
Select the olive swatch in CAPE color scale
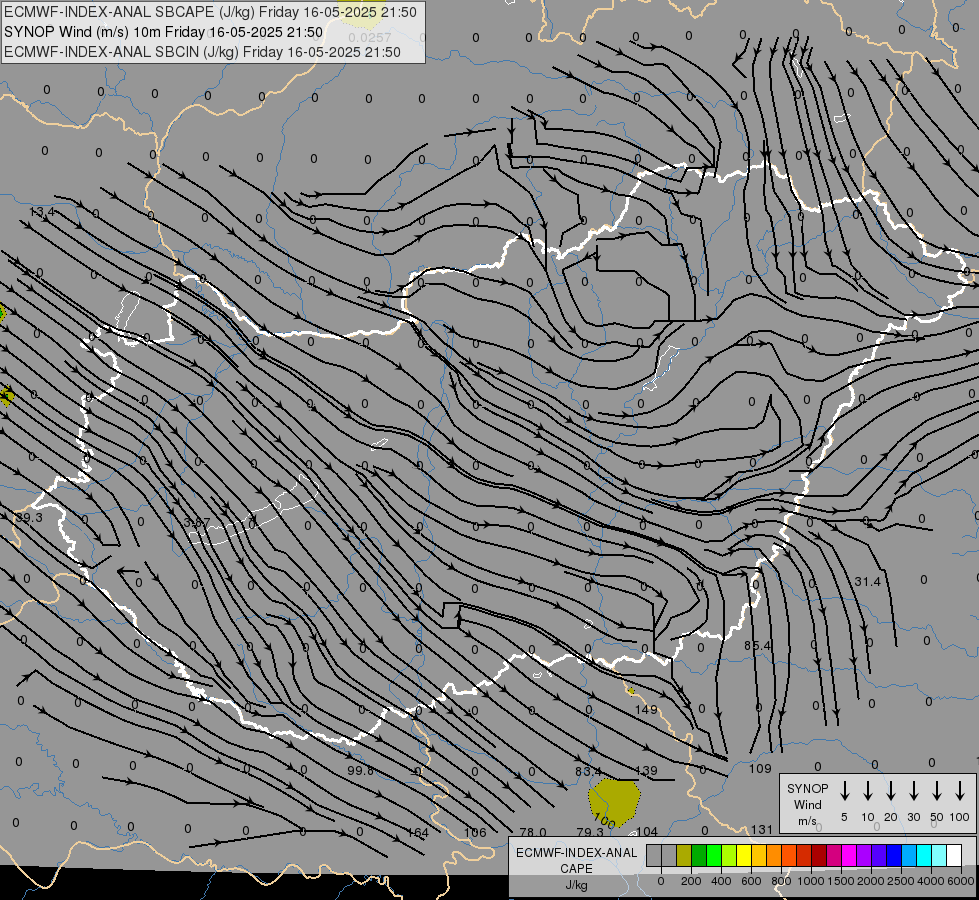tap(684, 855)
